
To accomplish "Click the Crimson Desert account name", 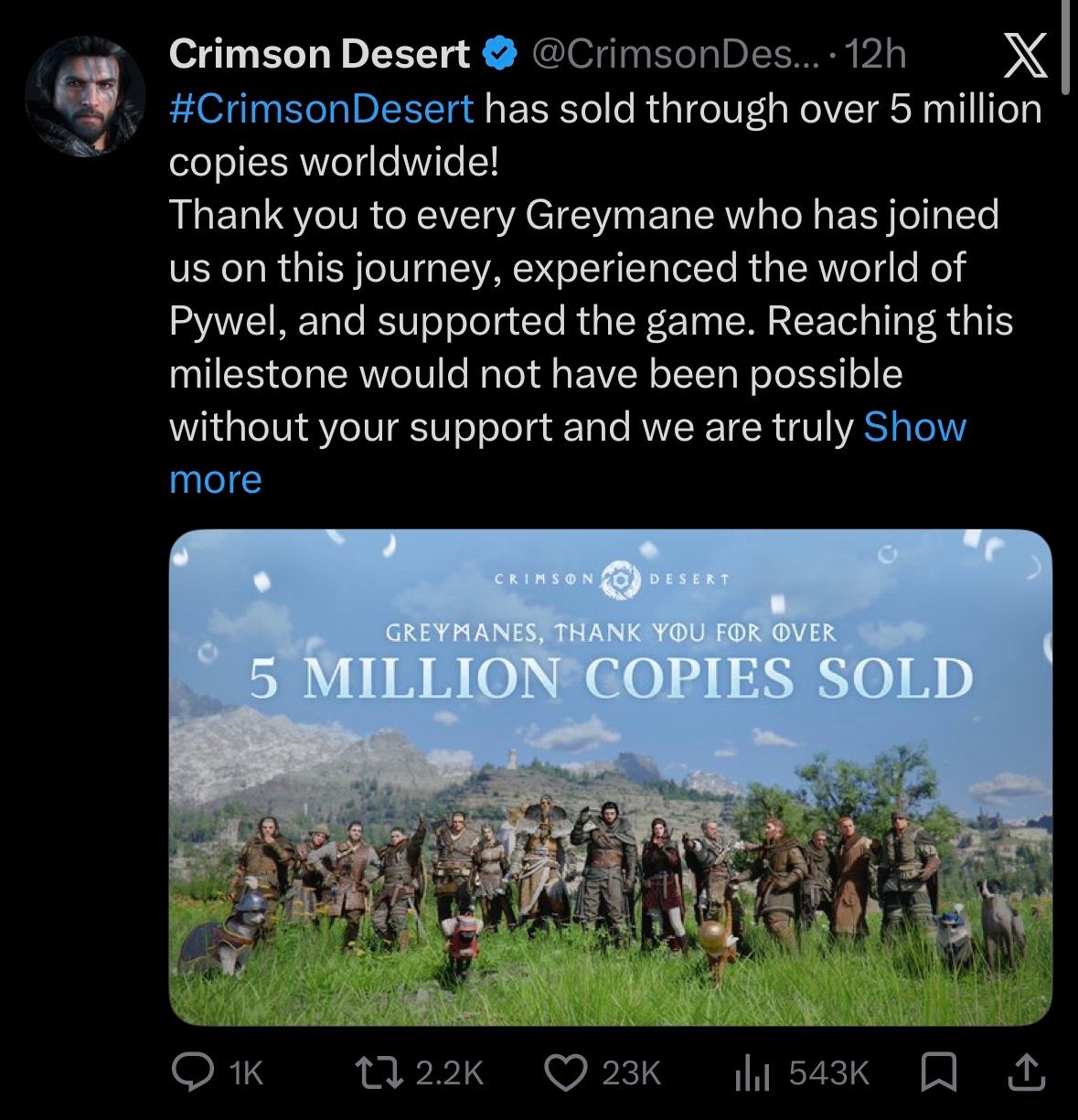I will click(x=319, y=55).
